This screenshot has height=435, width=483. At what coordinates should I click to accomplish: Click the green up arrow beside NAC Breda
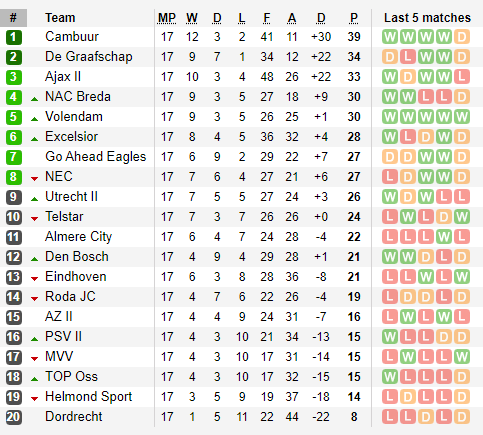(x=34, y=99)
